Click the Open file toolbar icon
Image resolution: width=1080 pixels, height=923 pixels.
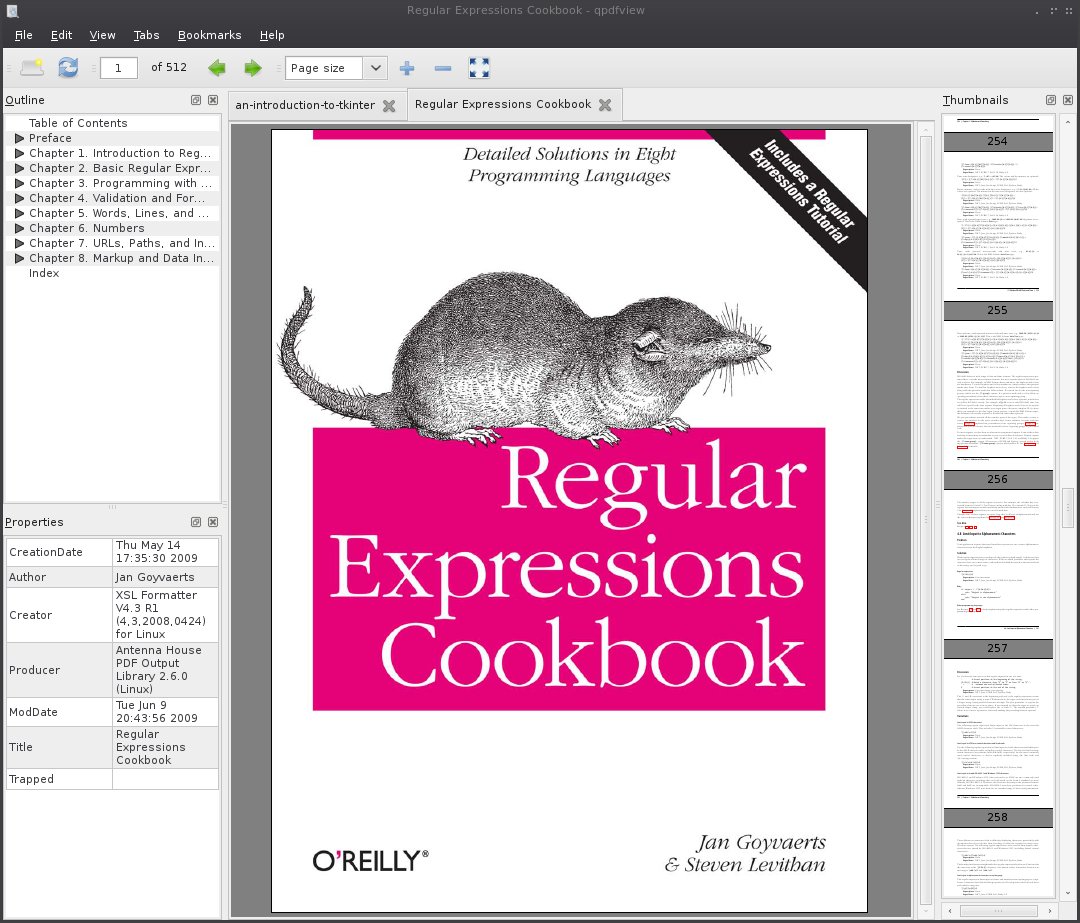coord(32,68)
